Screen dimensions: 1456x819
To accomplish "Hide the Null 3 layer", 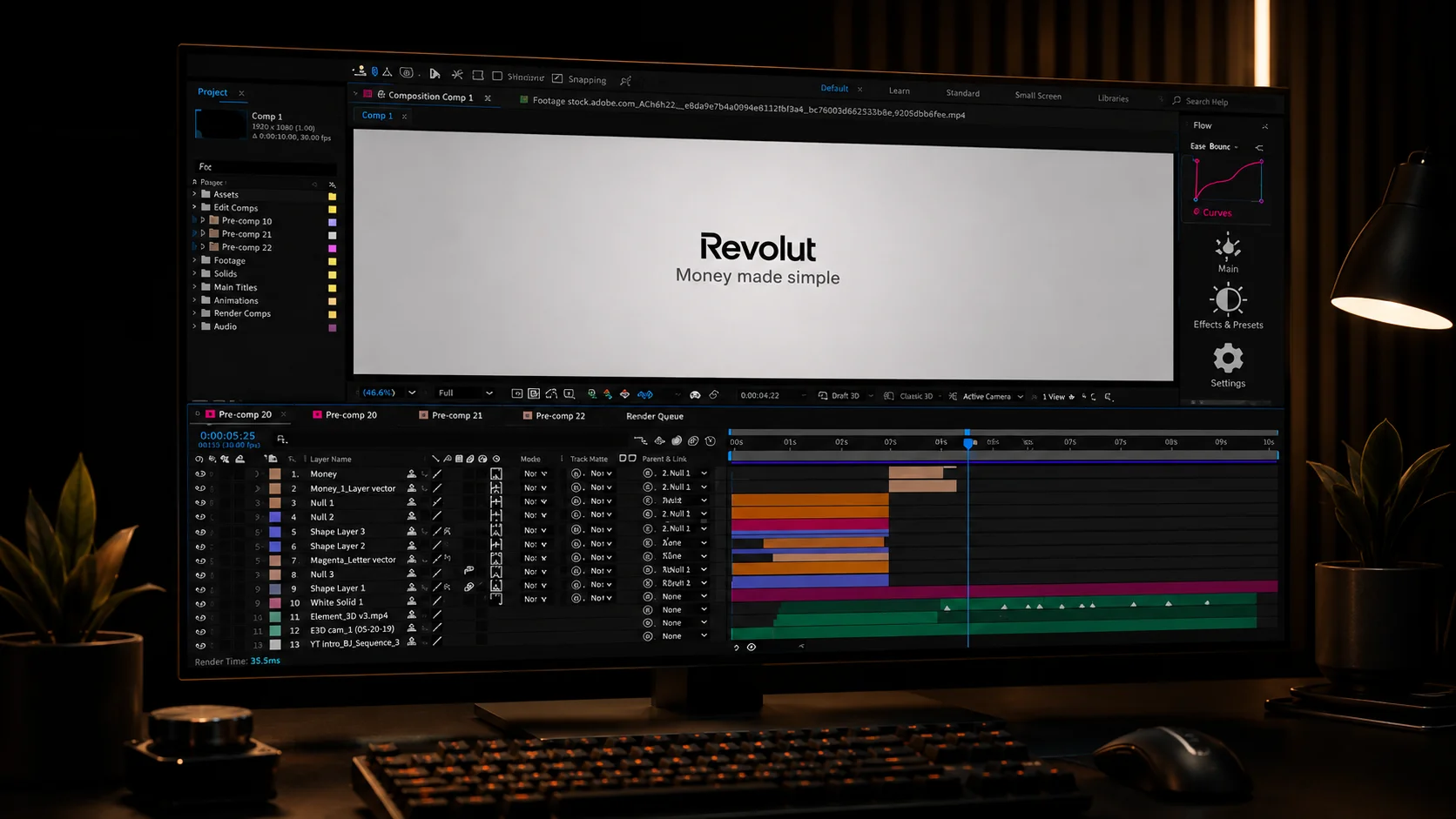I will point(200,574).
